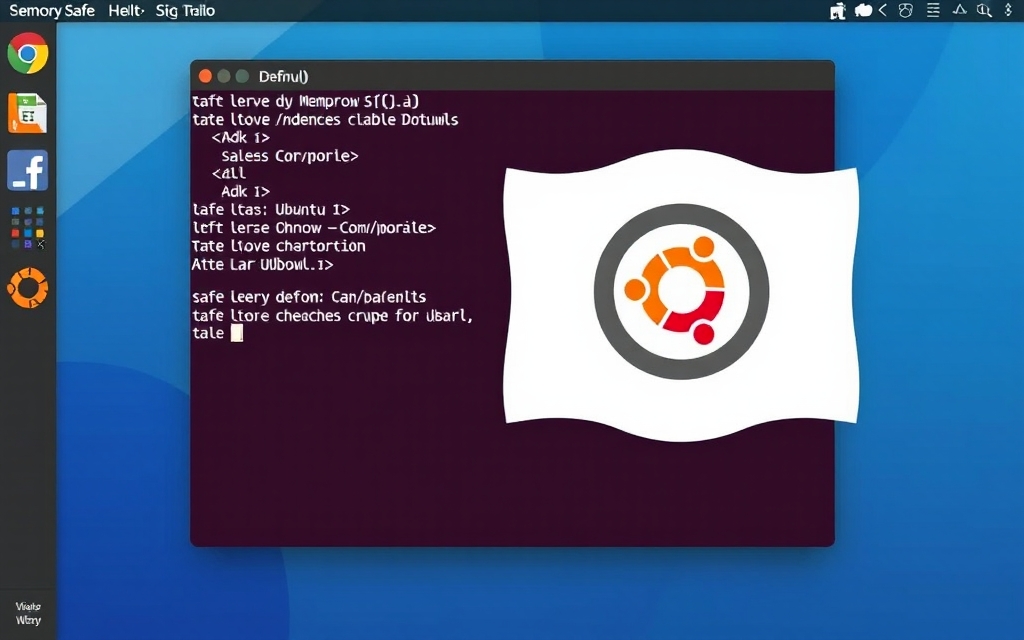The height and width of the screenshot is (640, 1024).
Task: Click the terminal cursor block after 'tale'
Action: pos(236,333)
